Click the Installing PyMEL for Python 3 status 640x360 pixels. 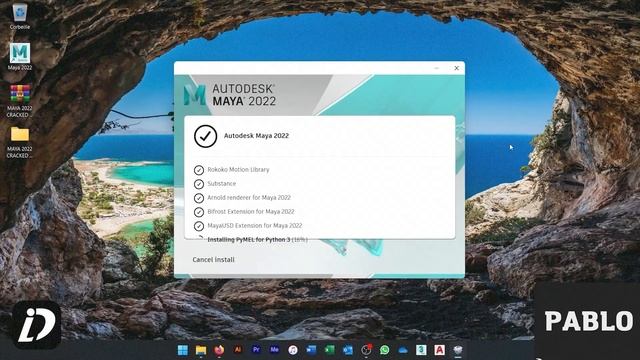click(257, 240)
